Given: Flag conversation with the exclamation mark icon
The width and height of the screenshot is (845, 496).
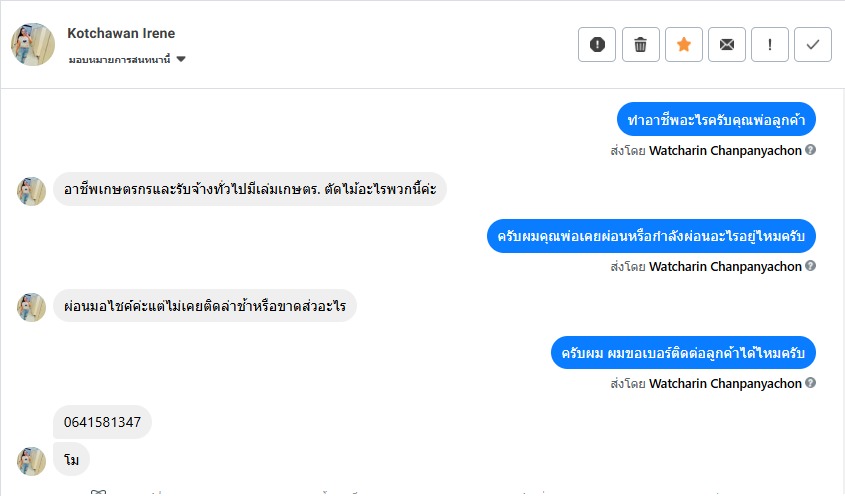Looking at the screenshot, I should [x=770, y=44].
